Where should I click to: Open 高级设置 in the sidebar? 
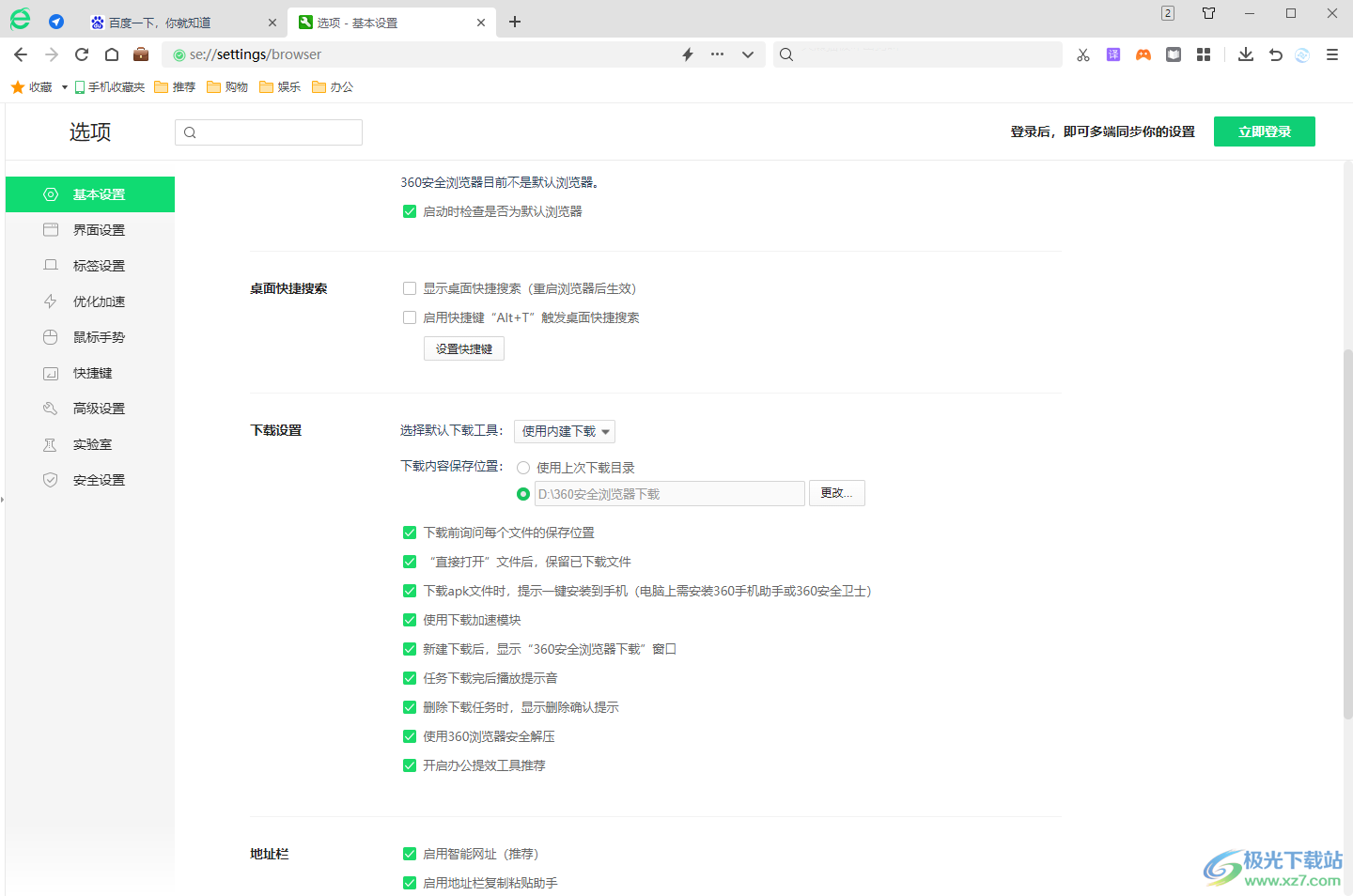(x=90, y=409)
